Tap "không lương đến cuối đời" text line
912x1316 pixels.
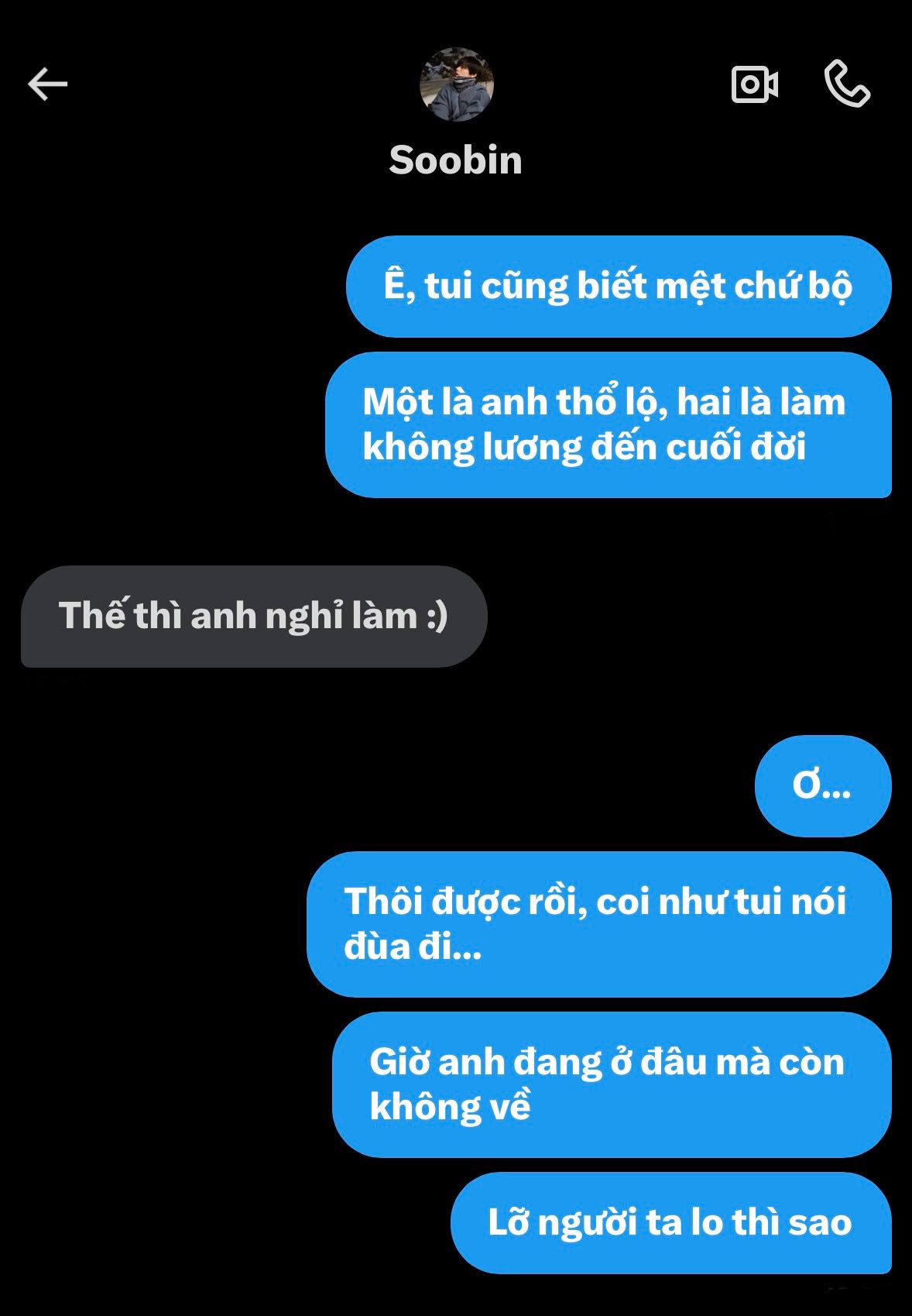(x=585, y=447)
